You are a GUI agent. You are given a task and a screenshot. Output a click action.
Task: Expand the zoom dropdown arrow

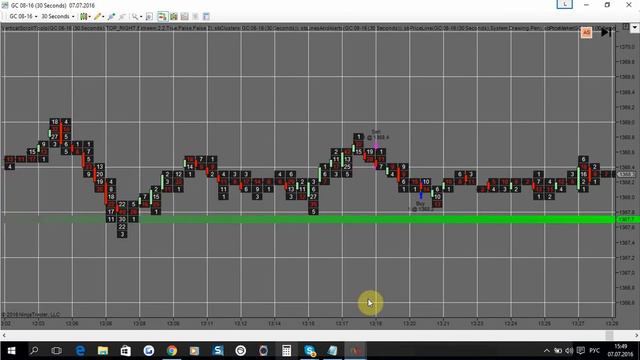tap(141, 17)
